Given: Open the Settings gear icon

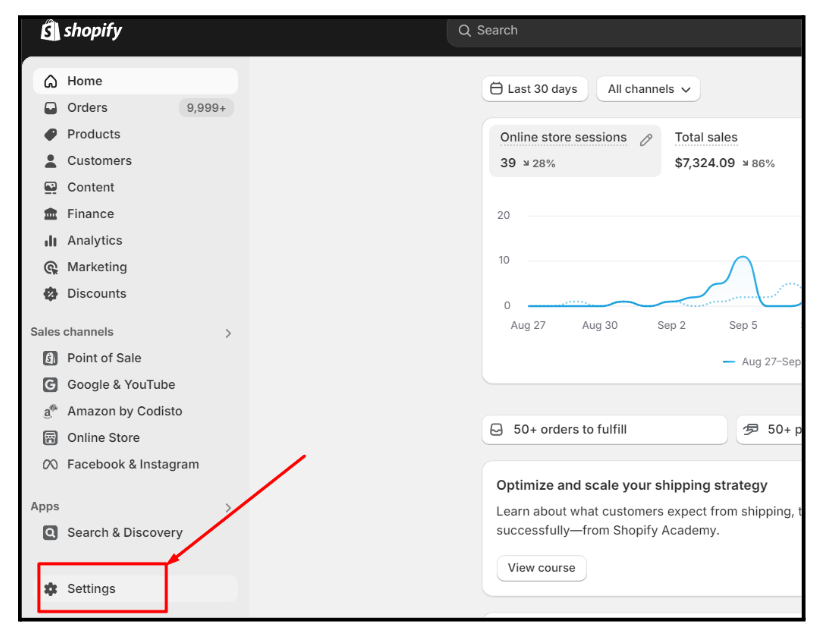Looking at the screenshot, I should pyautogui.click(x=51, y=589).
